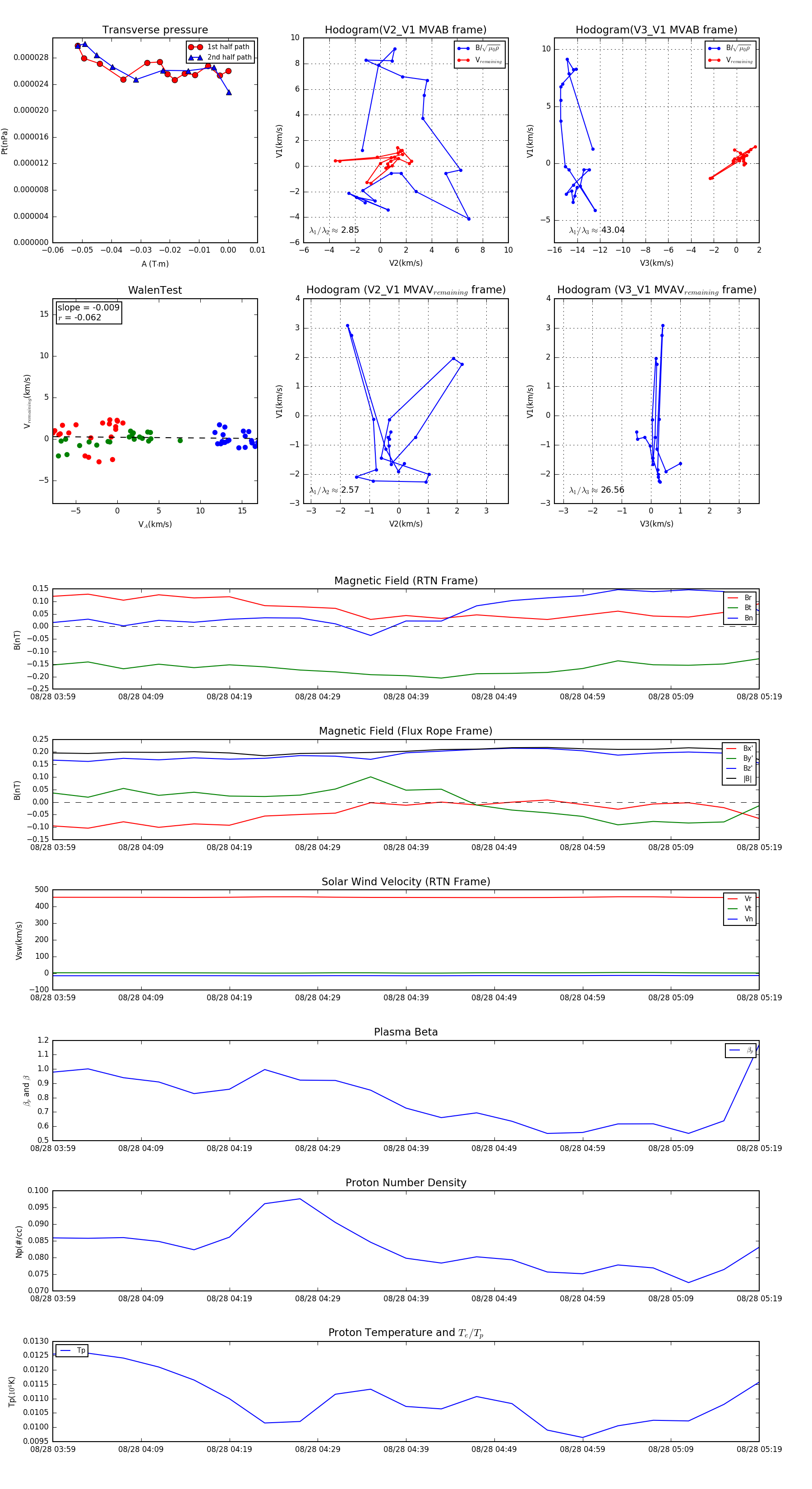Click the "Transverse pressure" plot title
The height and width of the screenshot is (1489, 812).
pyautogui.click(x=155, y=30)
